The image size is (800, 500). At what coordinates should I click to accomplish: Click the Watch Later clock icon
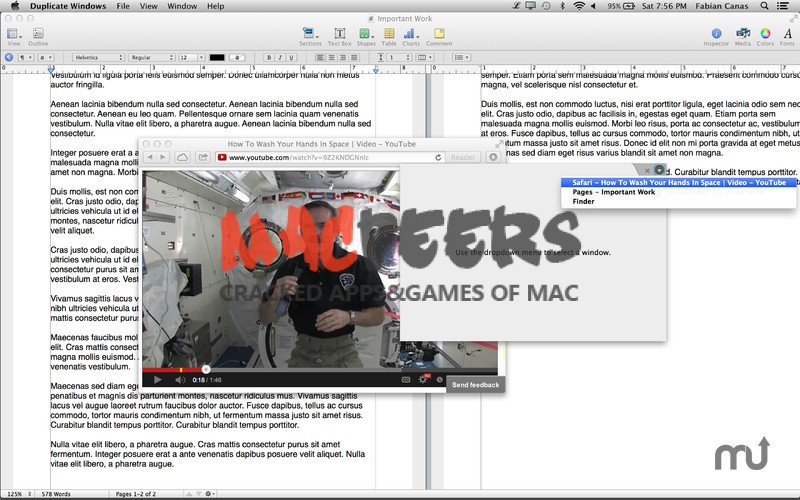pyautogui.click(x=439, y=380)
